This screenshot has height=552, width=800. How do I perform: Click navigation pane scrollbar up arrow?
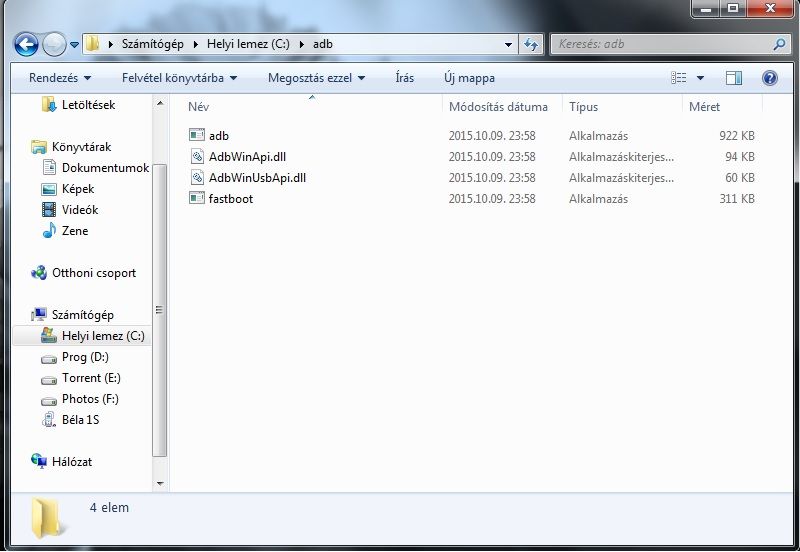(x=160, y=104)
